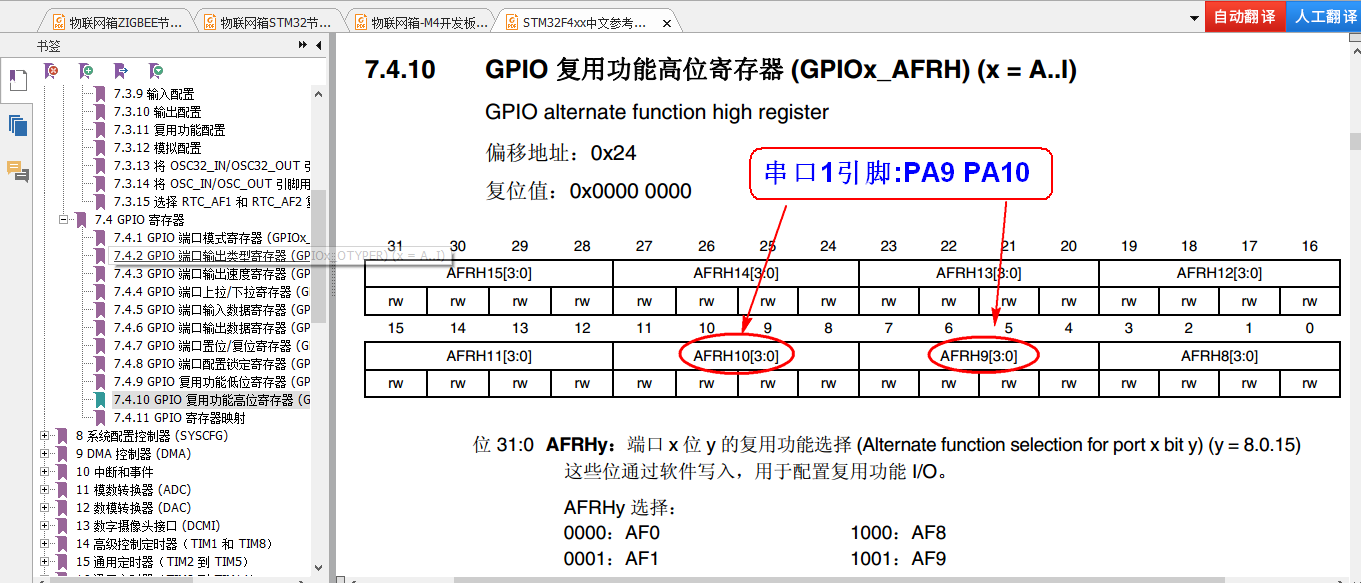This screenshot has height=583, width=1361.
Task: Open the page thumbnails panel icon
Action: [x=17, y=125]
